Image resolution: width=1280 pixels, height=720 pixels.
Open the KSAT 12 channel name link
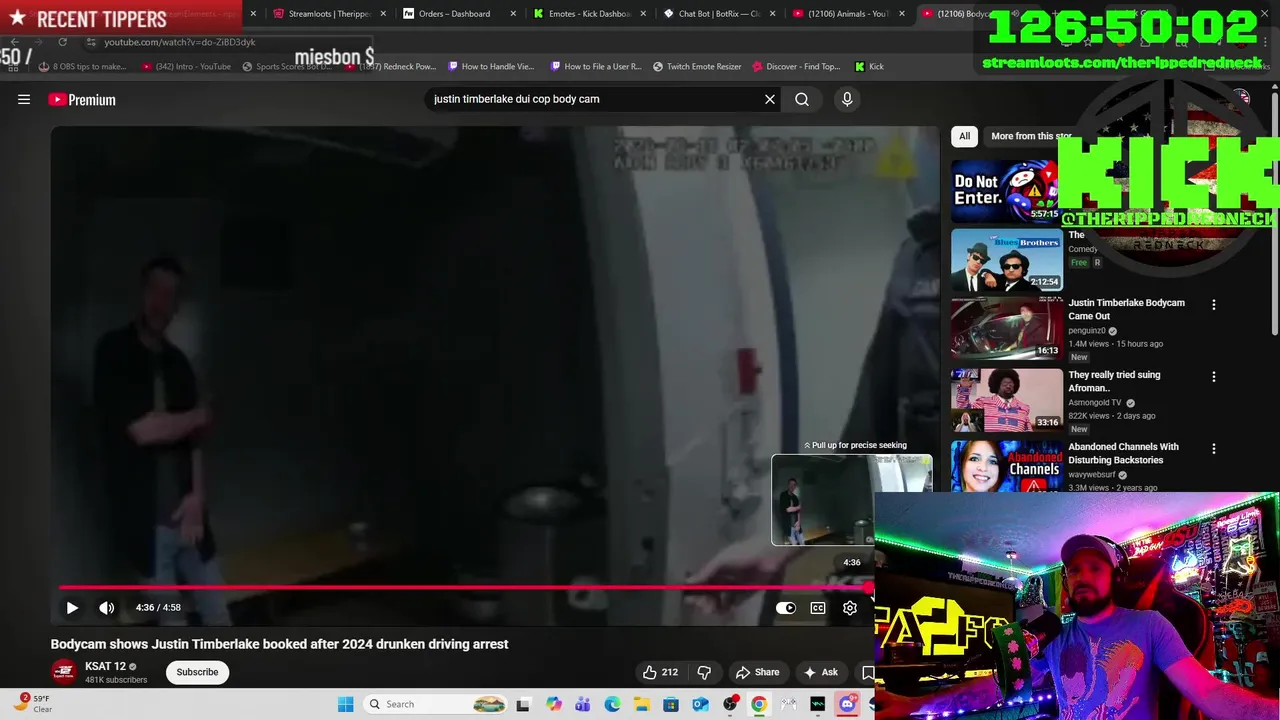(x=105, y=666)
